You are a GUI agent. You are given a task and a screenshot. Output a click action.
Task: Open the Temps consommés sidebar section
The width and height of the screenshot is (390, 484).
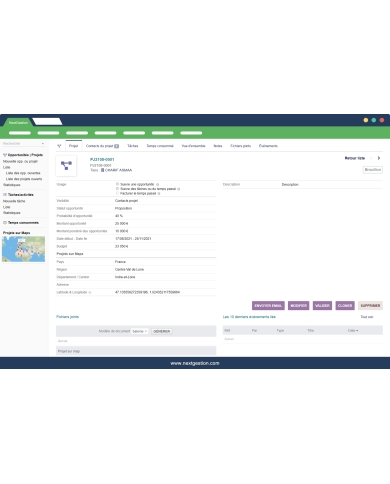click(23, 223)
